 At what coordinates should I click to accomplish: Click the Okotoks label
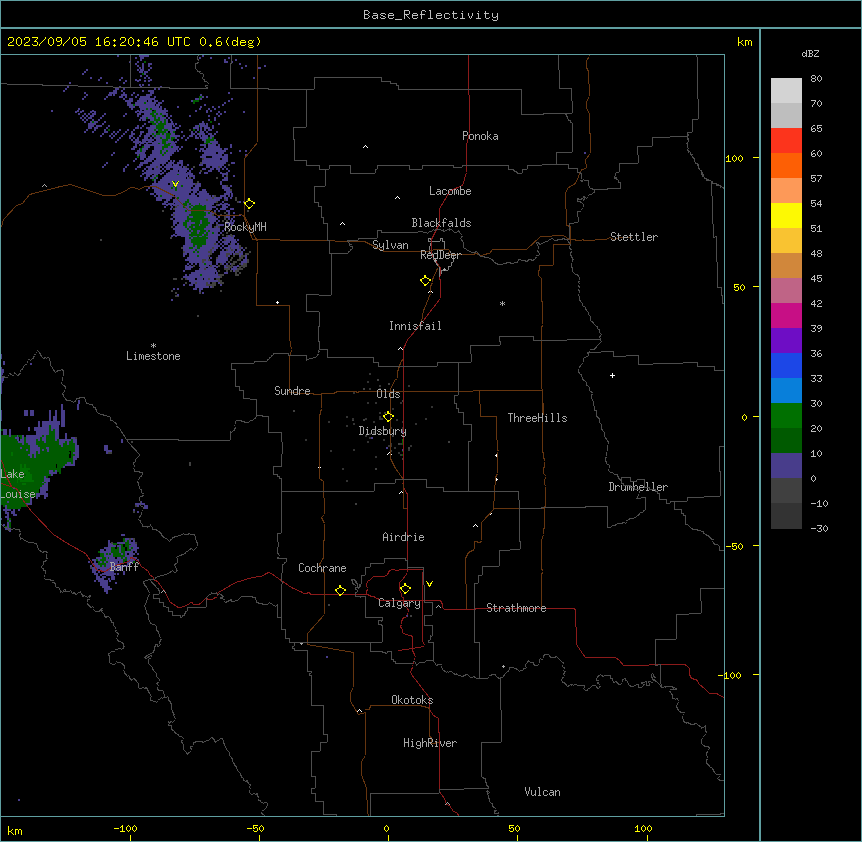click(412, 700)
